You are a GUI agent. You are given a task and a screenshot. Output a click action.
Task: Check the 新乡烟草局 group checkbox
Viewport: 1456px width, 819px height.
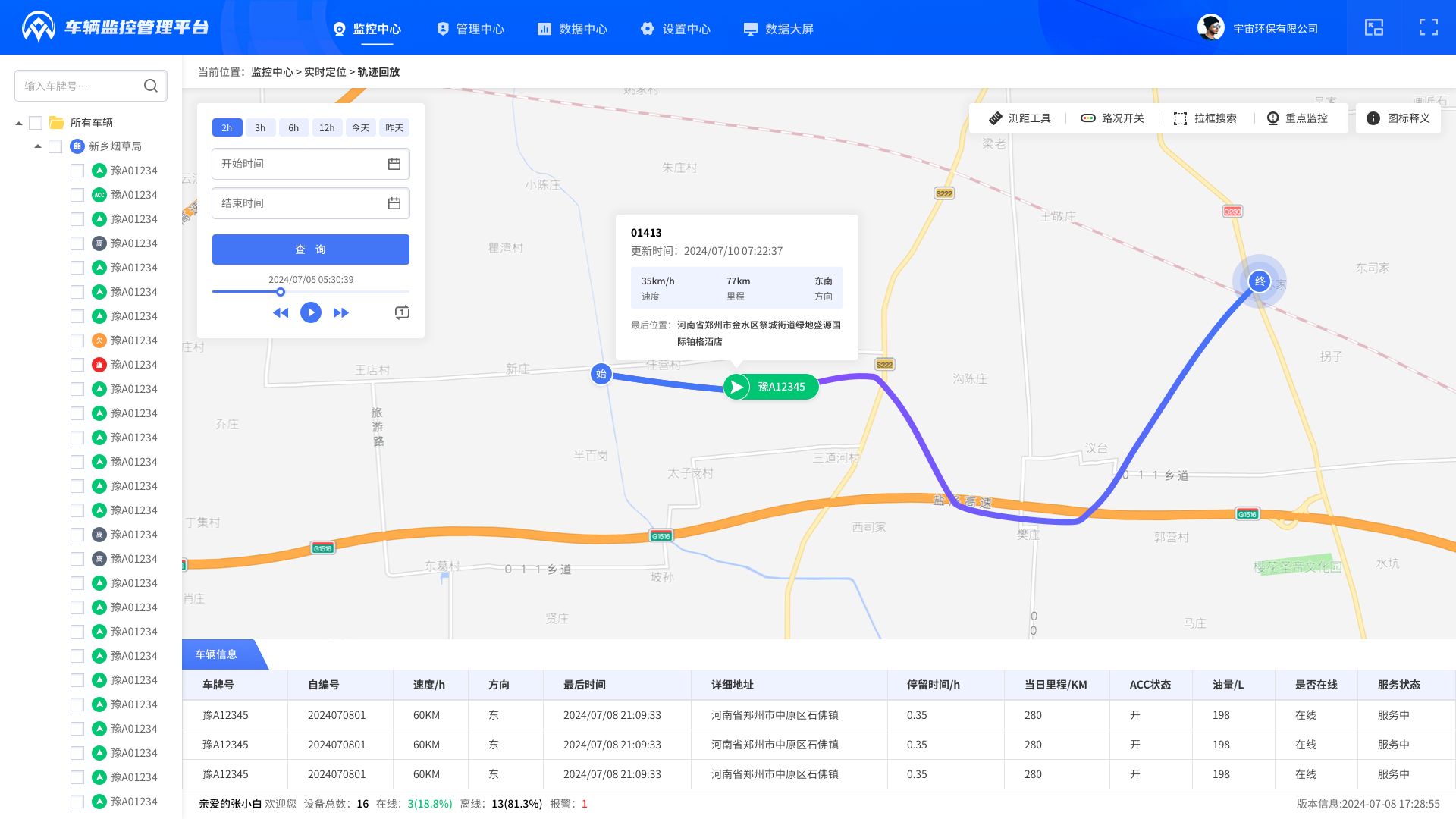pos(55,146)
